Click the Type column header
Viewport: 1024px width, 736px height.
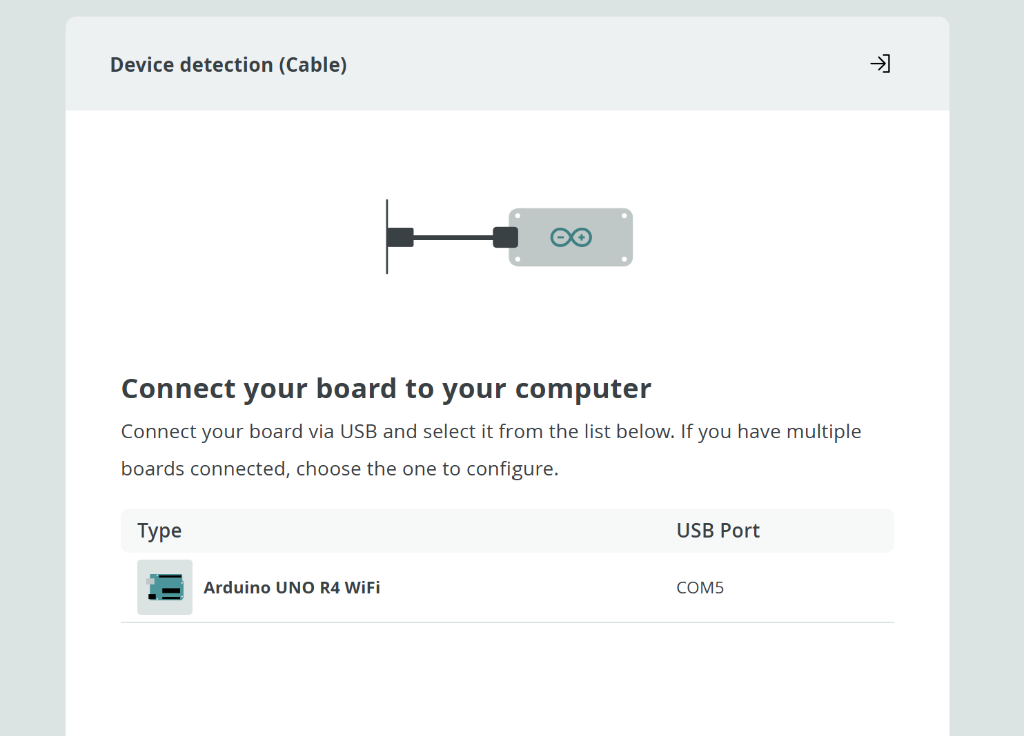(x=159, y=530)
